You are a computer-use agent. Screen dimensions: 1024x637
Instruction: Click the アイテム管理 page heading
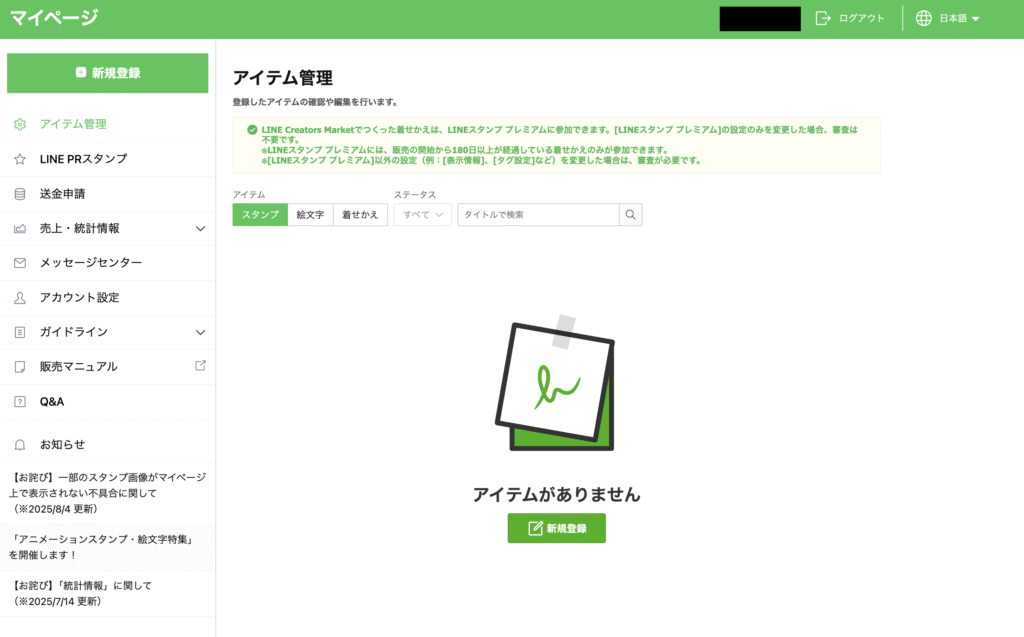click(x=283, y=78)
